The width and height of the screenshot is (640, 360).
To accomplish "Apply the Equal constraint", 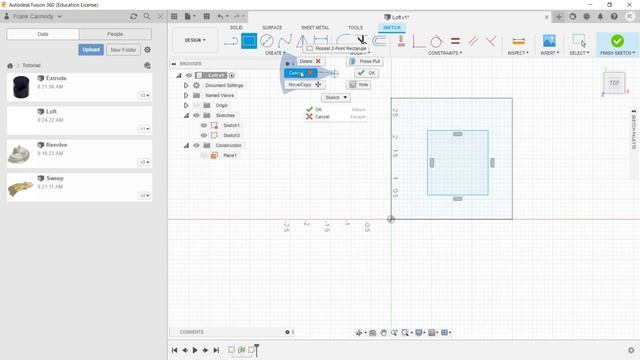I will (455, 41).
